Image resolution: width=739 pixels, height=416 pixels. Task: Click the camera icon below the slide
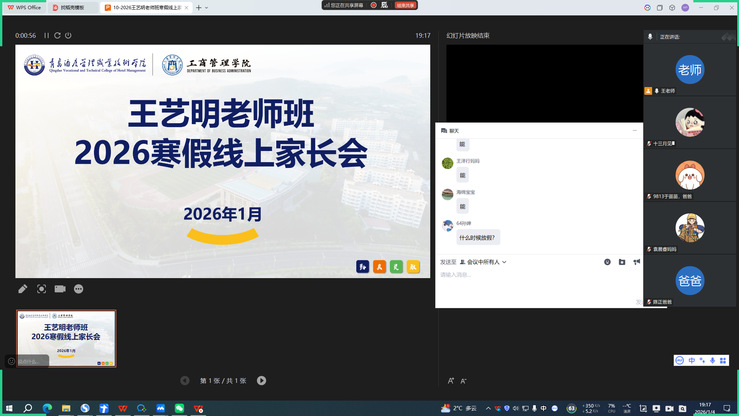click(60, 289)
